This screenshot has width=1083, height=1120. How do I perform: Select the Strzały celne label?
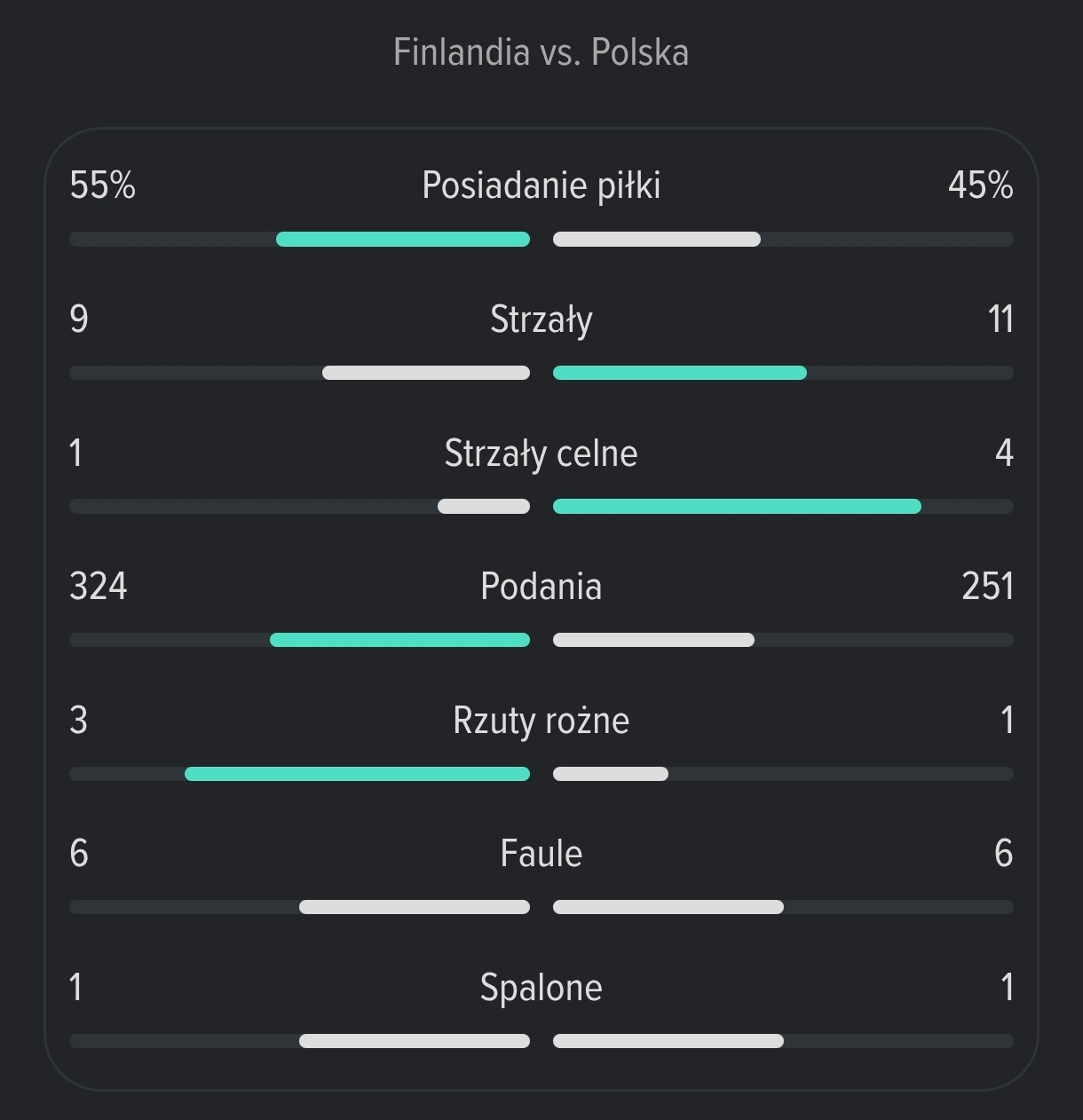click(x=541, y=454)
